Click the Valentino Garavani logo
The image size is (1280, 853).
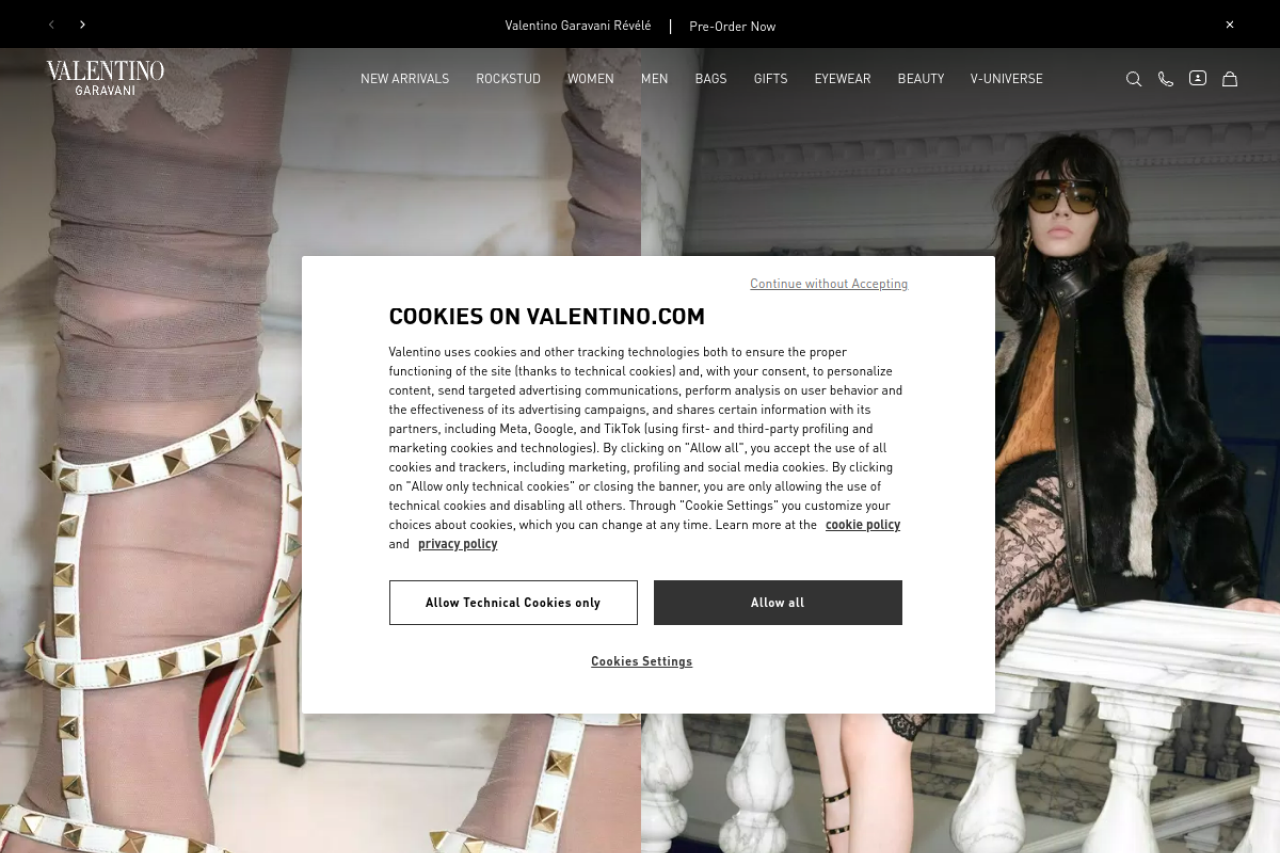pos(105,78)
